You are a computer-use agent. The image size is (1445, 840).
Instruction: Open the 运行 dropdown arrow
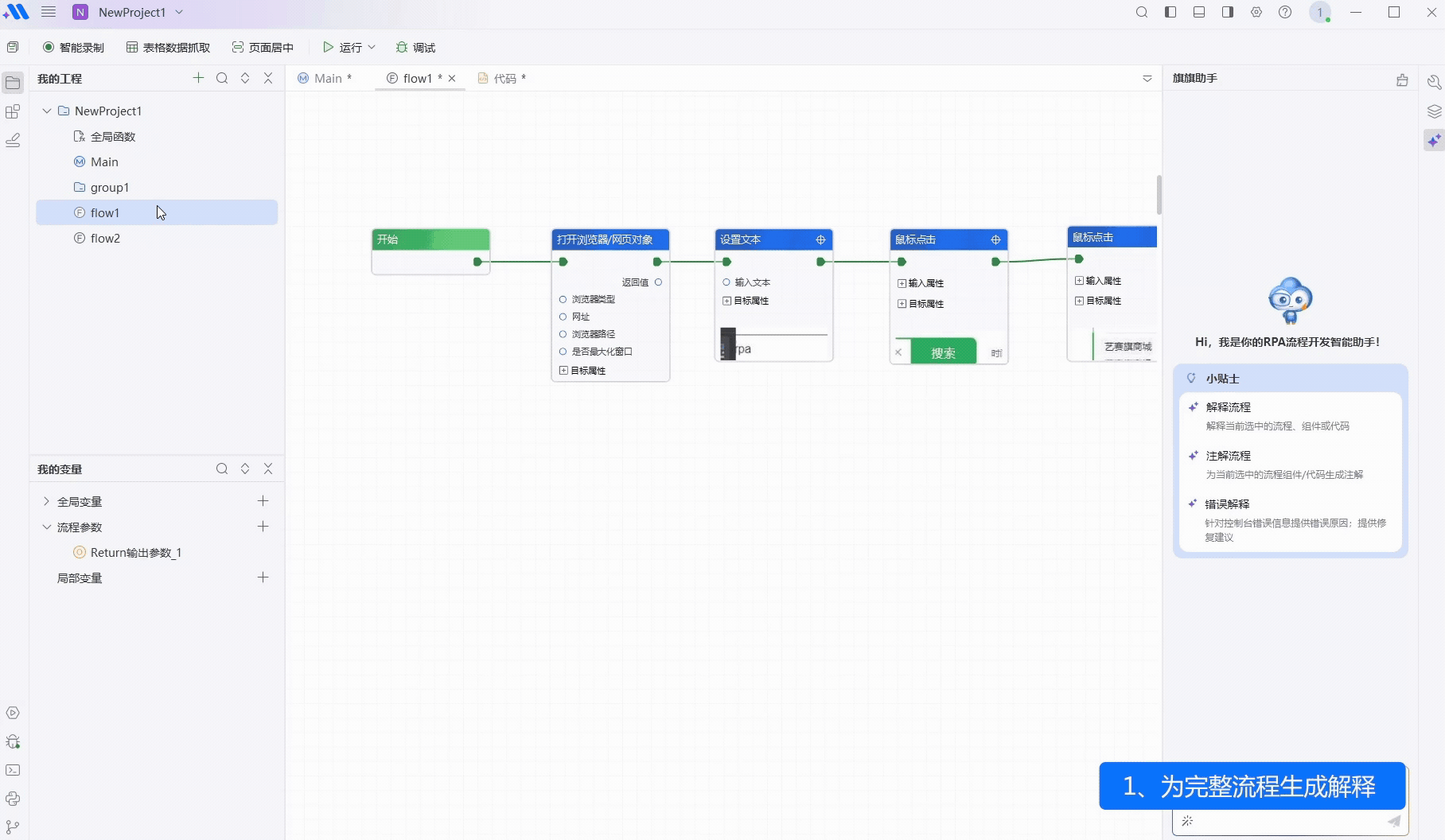click(372, 48)
